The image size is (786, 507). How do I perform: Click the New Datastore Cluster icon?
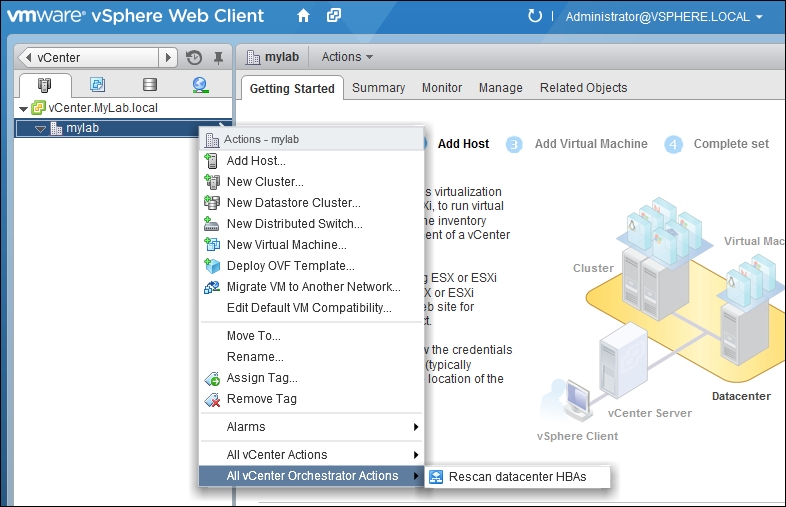pos(212,203)
